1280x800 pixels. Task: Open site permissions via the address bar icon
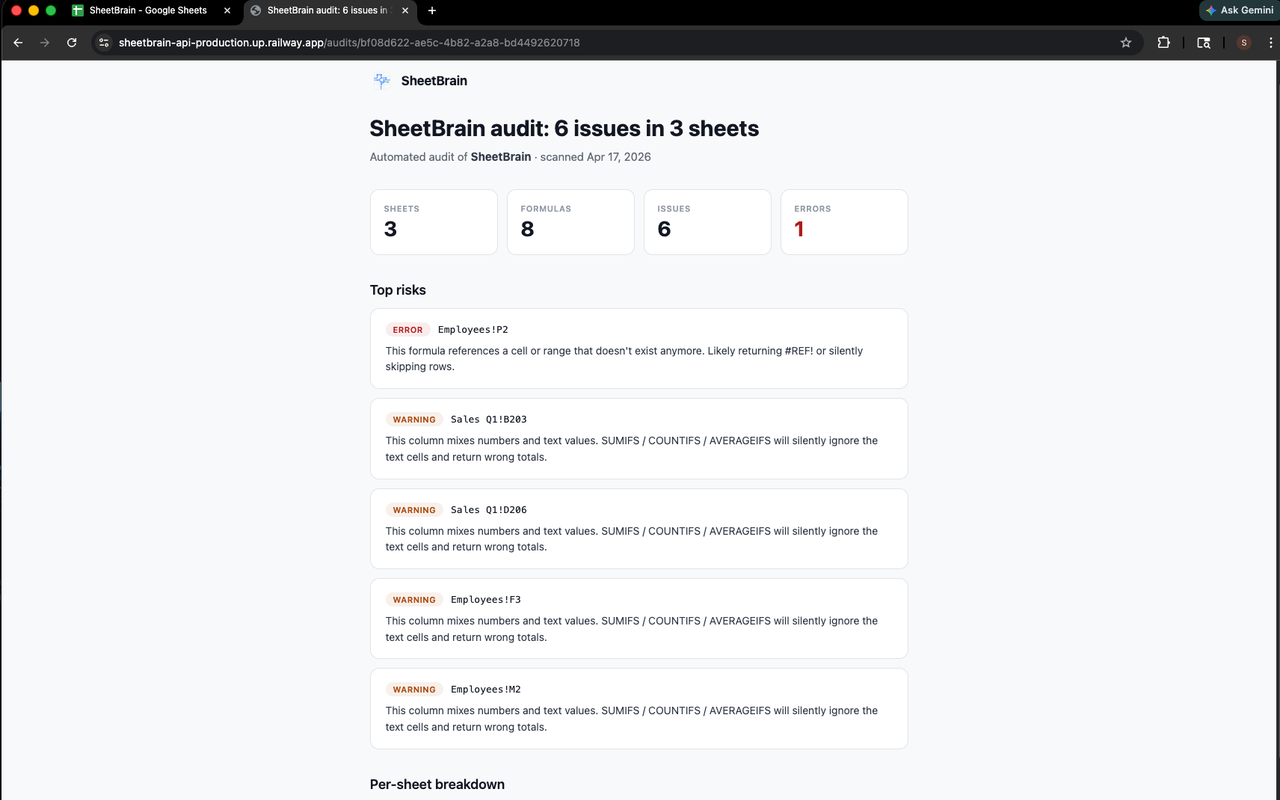coord(103,42)
